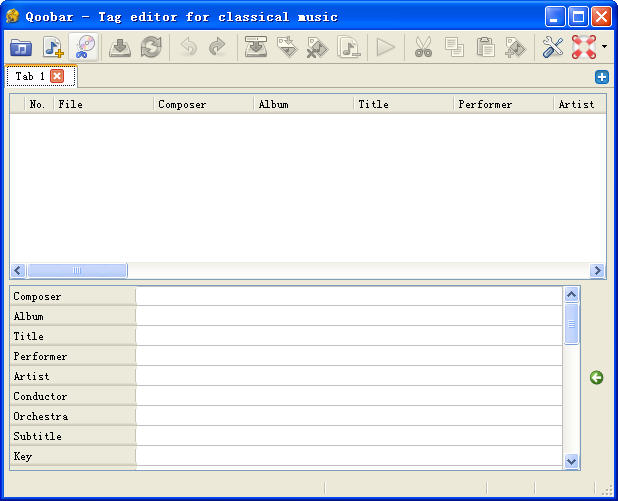Click the tag panel vertical scrollbar thumb

[x=571, y=324]
